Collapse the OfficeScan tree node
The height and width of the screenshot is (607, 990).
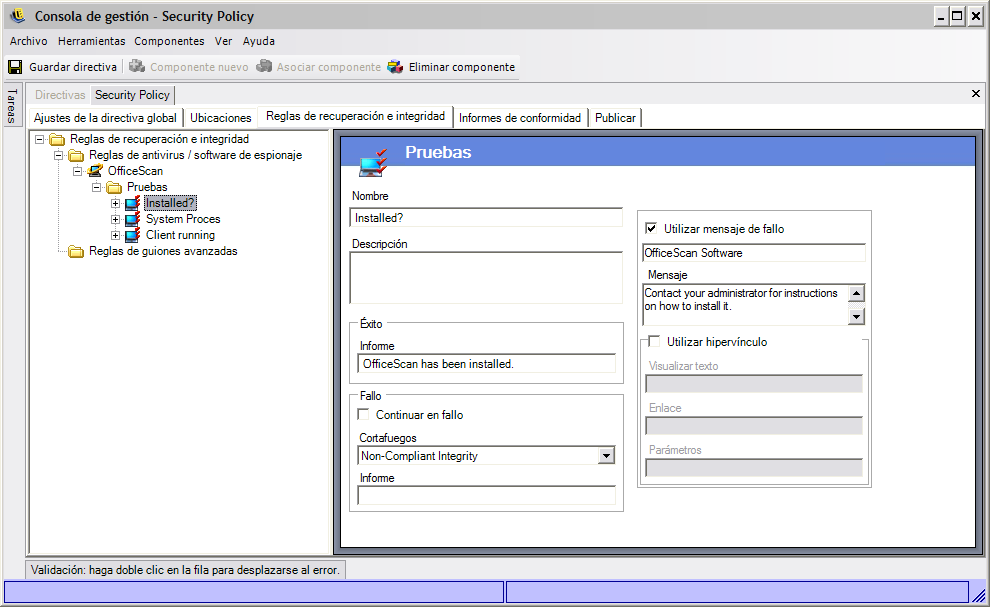click(x=77, y=171)
